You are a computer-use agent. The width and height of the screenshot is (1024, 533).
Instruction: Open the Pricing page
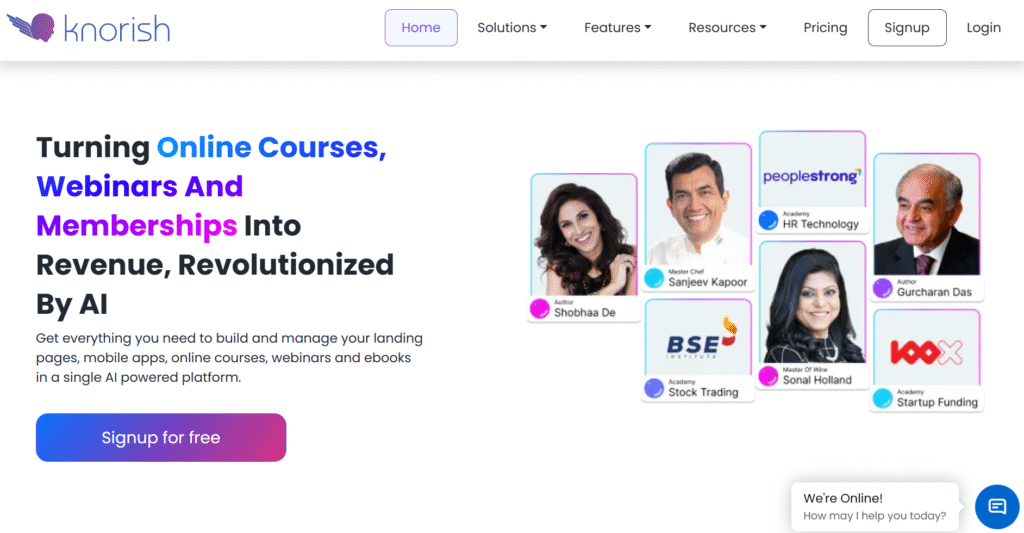tap(825, 27)
